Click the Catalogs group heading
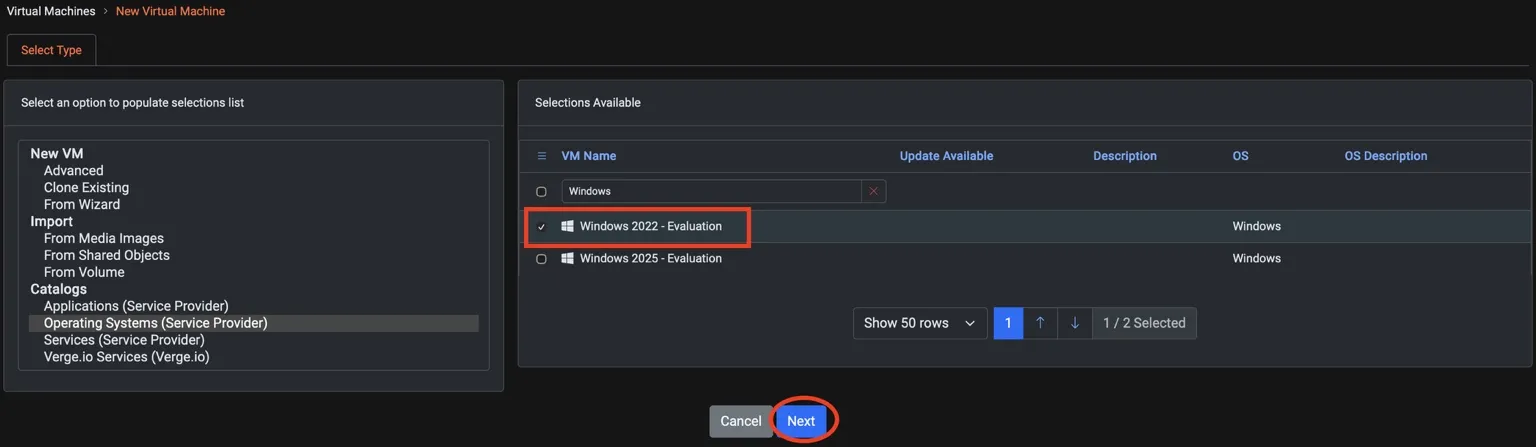The height and width of the screenshot is (447, 1536). click(59, 289)
